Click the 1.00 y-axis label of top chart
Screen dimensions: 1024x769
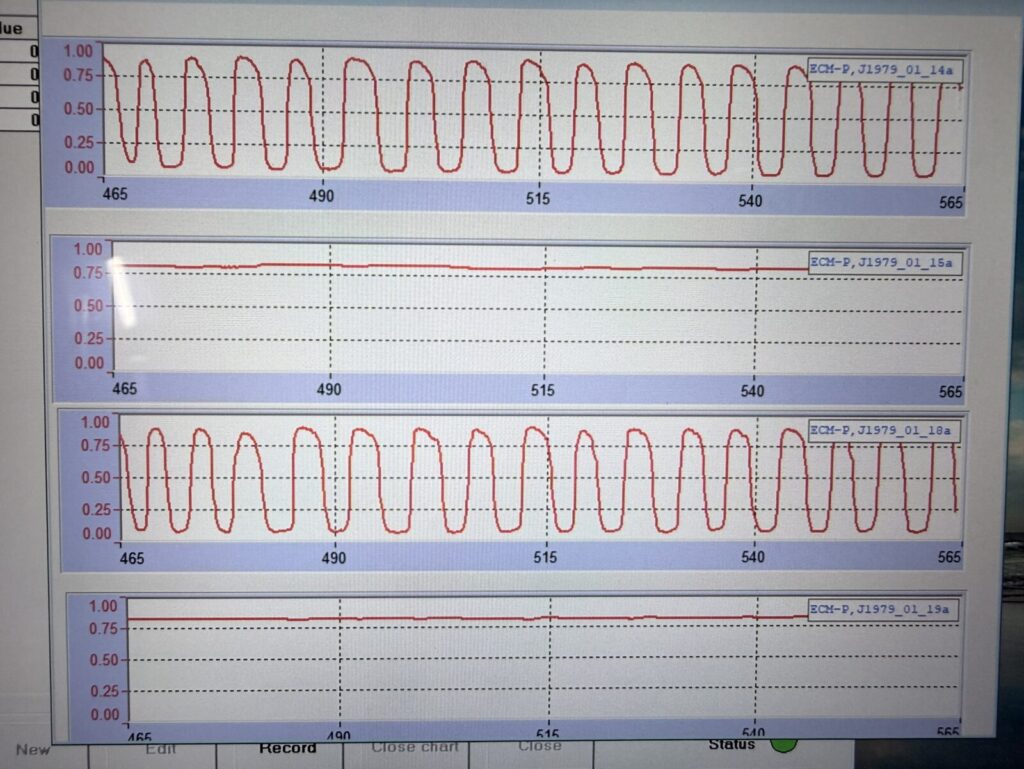(x=78, y=51)
